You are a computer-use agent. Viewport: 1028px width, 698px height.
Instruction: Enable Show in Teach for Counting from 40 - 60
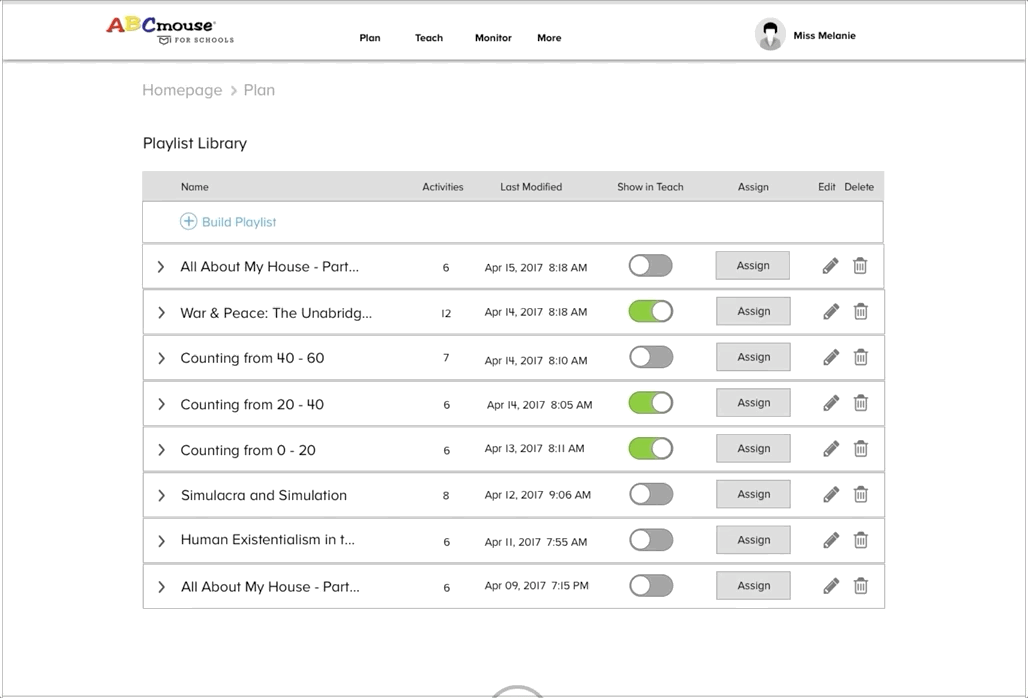651,357
